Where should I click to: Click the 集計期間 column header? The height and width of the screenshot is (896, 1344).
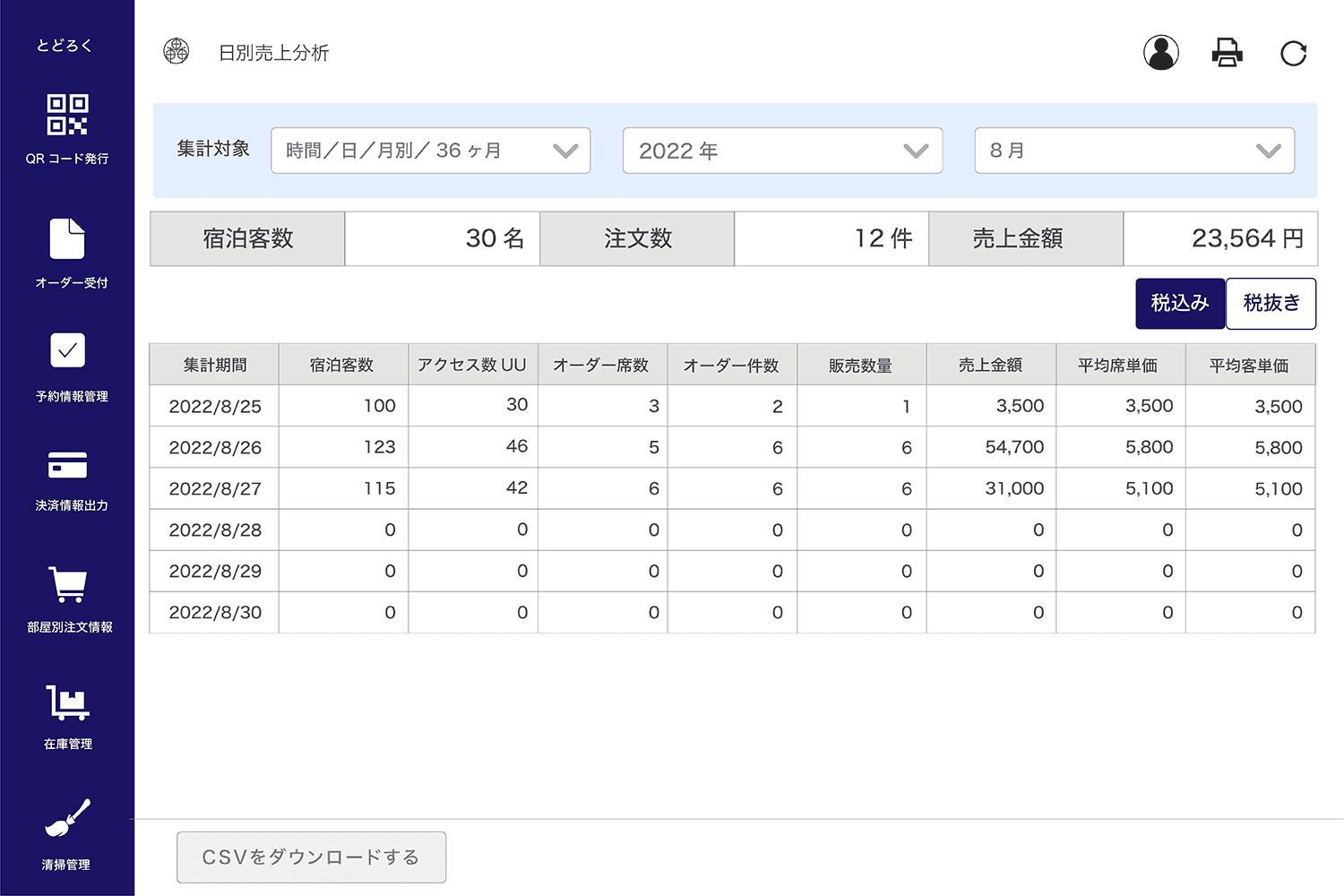(x=215, y=365)
